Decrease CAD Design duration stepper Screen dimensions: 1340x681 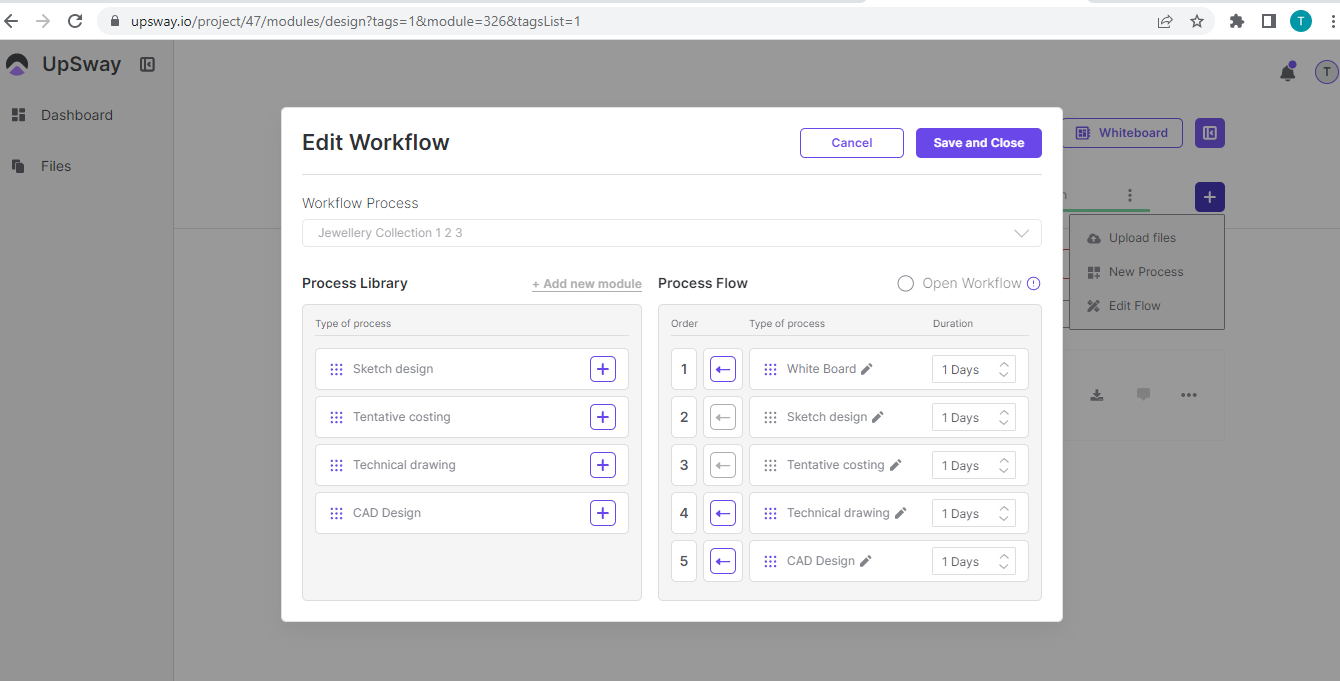point(1004,567)
